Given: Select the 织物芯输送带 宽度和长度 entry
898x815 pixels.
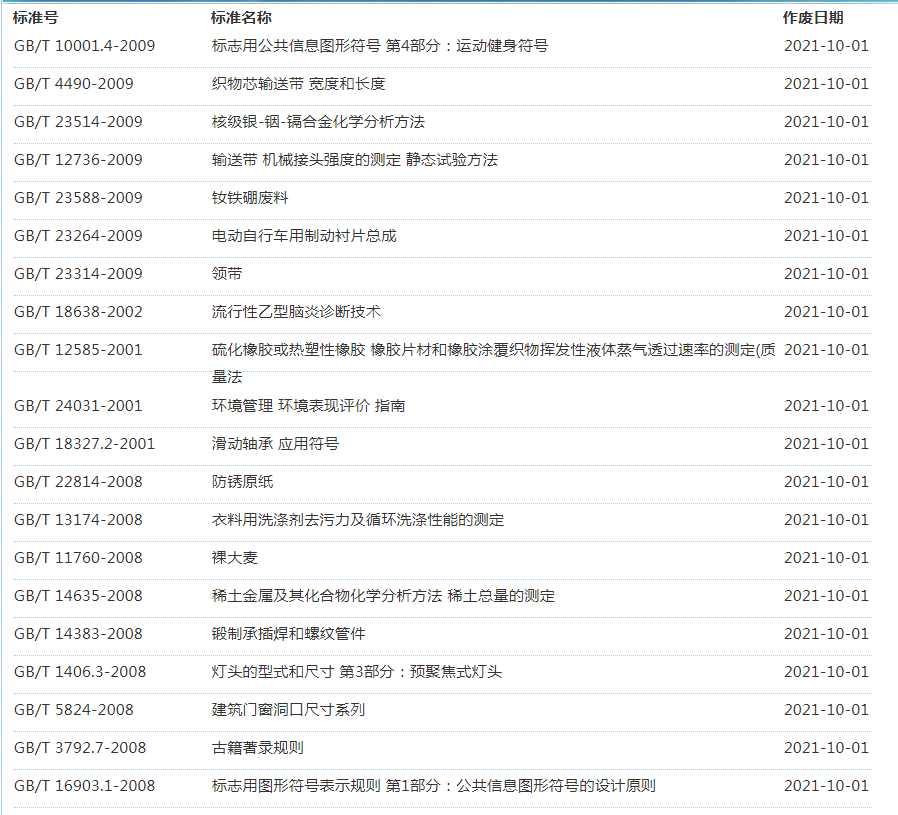Looking at the screenshot, I should click(x=298, y=84).
